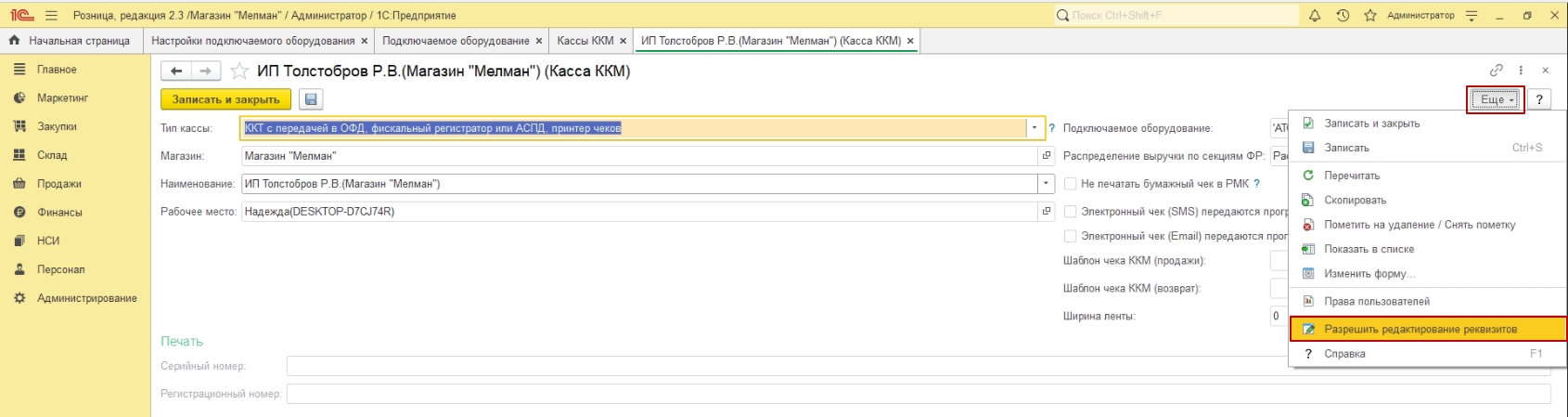This screenshot has height=417, width=1568.
Task: Close the ИП Толстобров Р.В. tab
Action: (910, 41)
